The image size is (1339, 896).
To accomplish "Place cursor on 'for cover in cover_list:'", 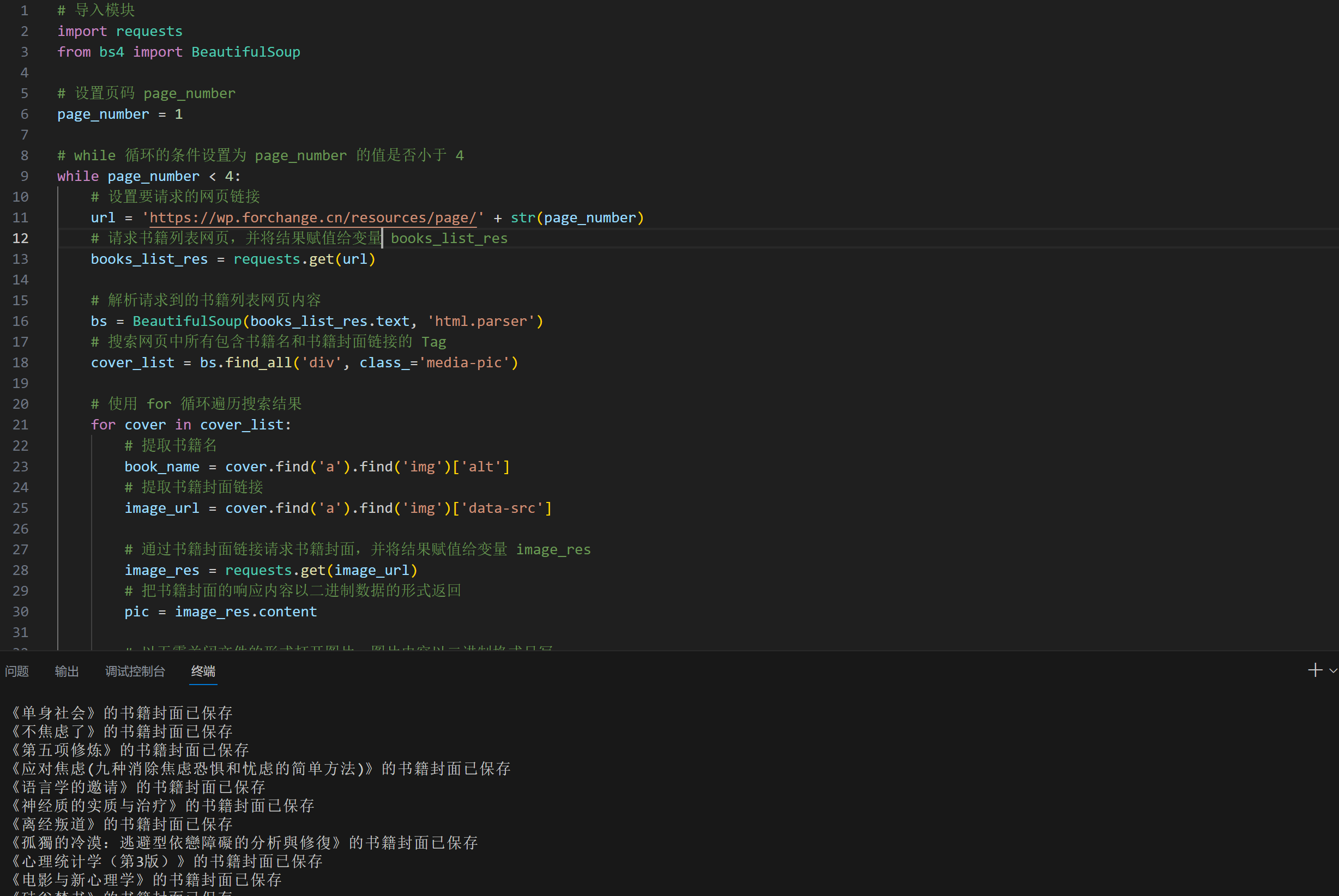I will tap(191, 425).
